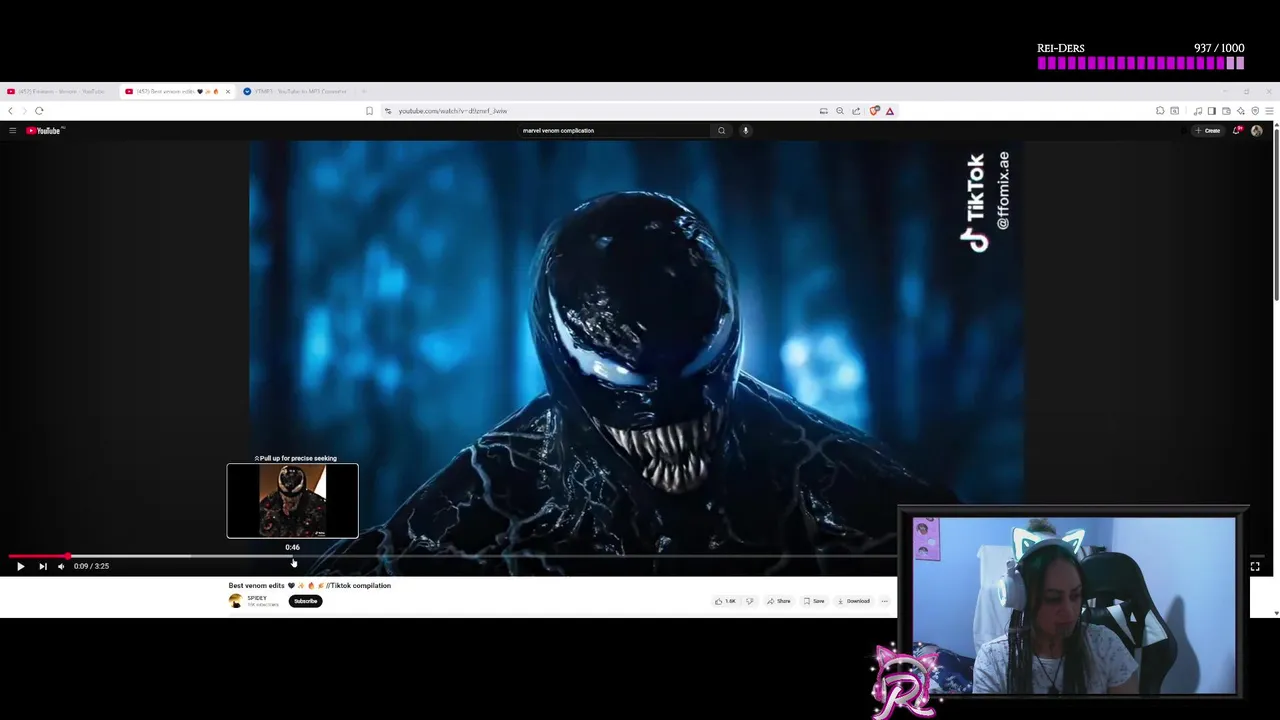
Task: Open the zoom magnifier in address bar
Action: click(x=840, y=111)
